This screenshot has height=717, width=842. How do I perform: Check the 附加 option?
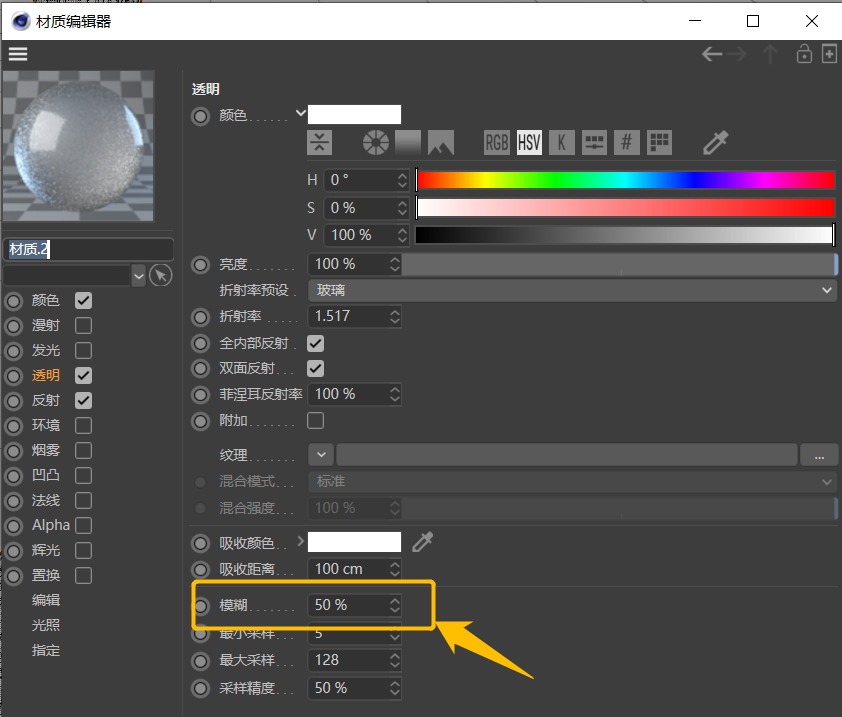[315, 421]
